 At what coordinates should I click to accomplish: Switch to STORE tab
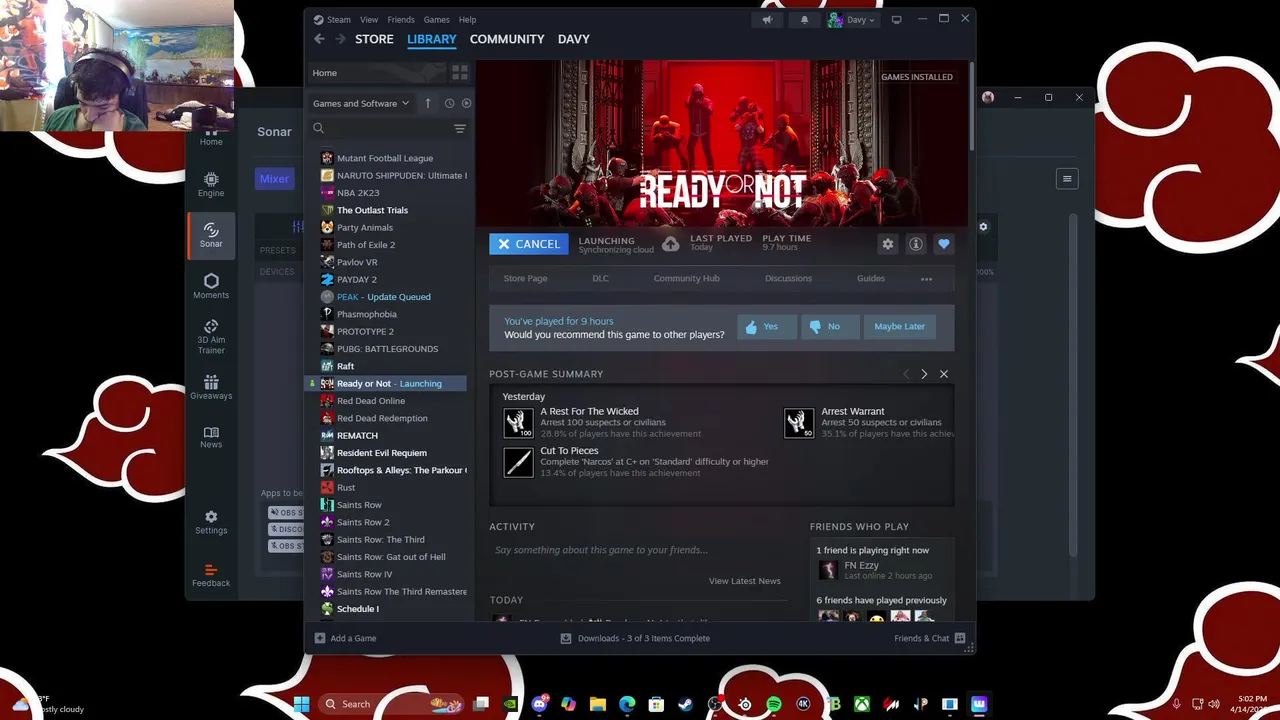[x=374, y=39]
